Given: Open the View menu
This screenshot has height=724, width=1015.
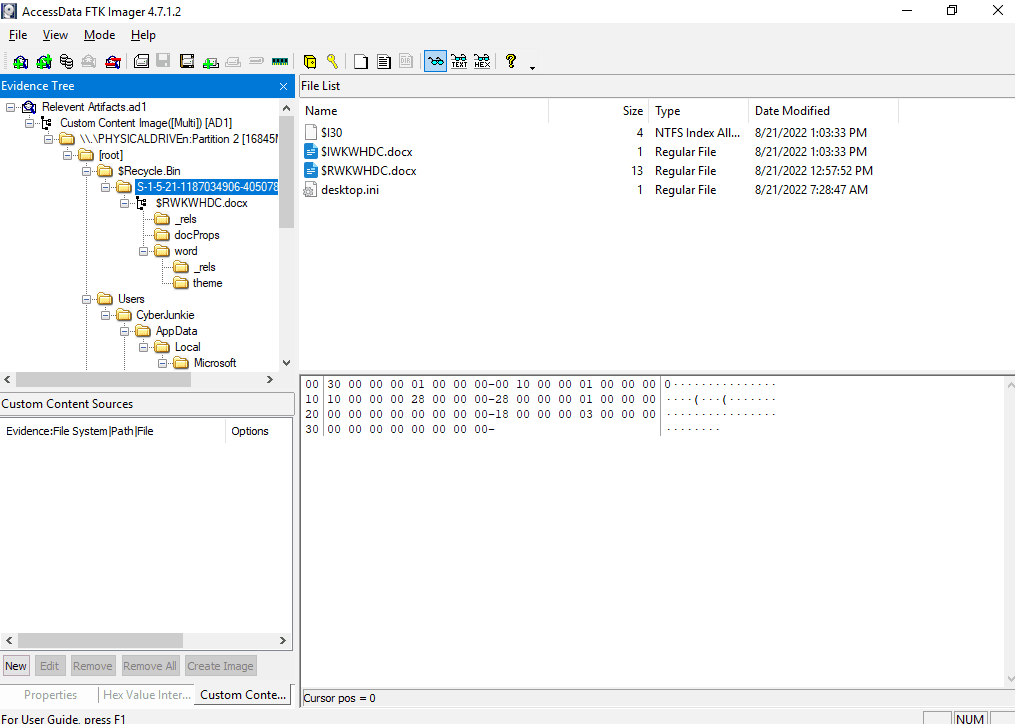Looking at the screenshot, I should click(55, 35).
